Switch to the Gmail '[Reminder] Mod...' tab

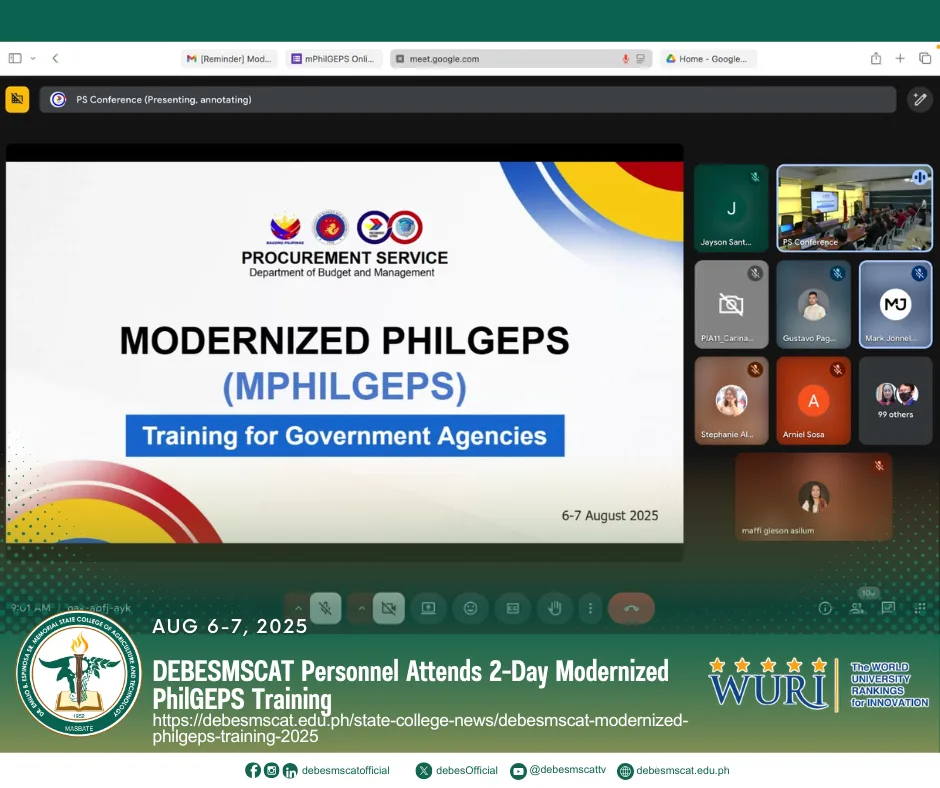[230, 59]
